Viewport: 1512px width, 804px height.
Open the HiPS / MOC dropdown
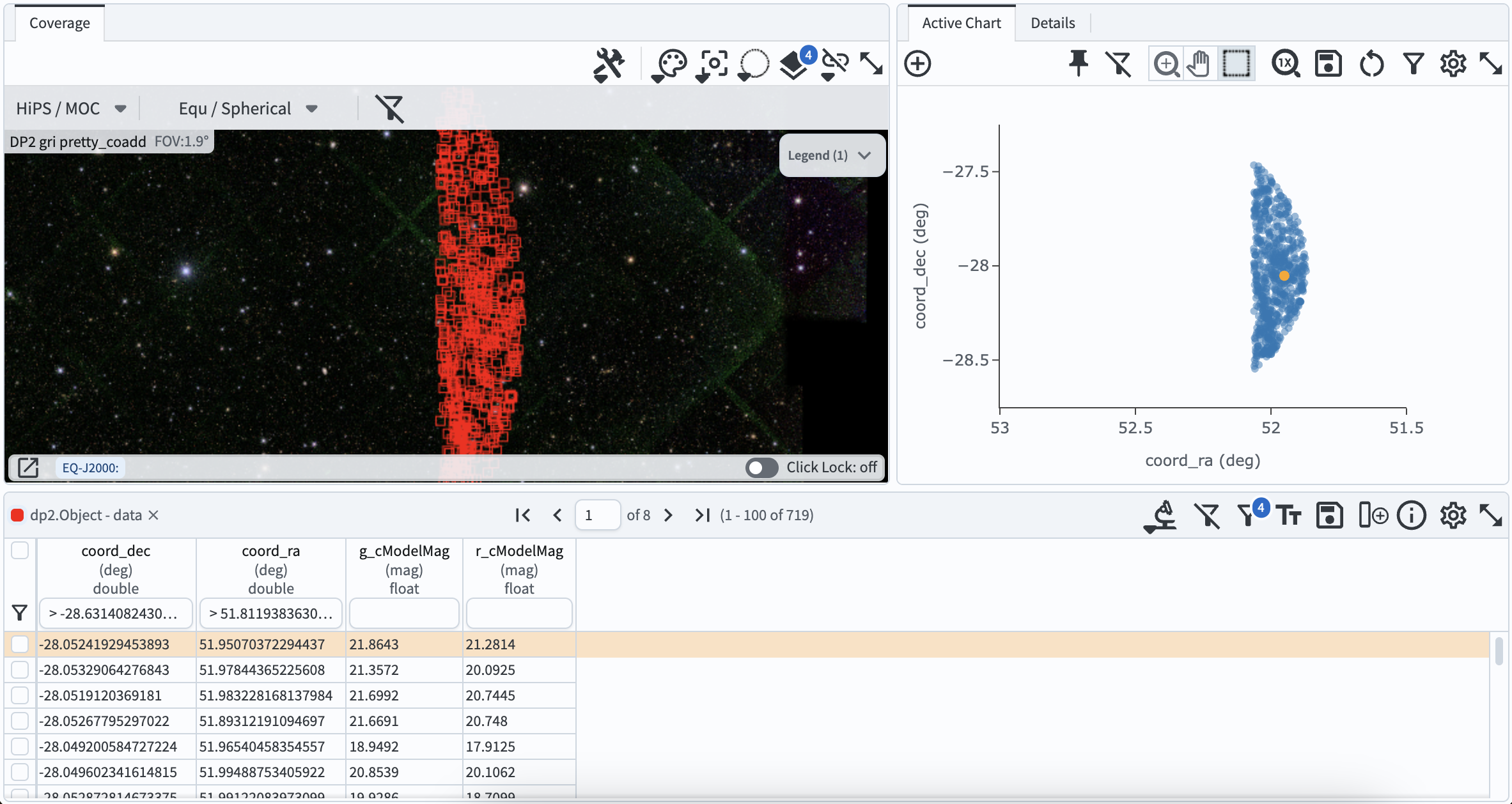pyautogui.click(x=70, y=109)
